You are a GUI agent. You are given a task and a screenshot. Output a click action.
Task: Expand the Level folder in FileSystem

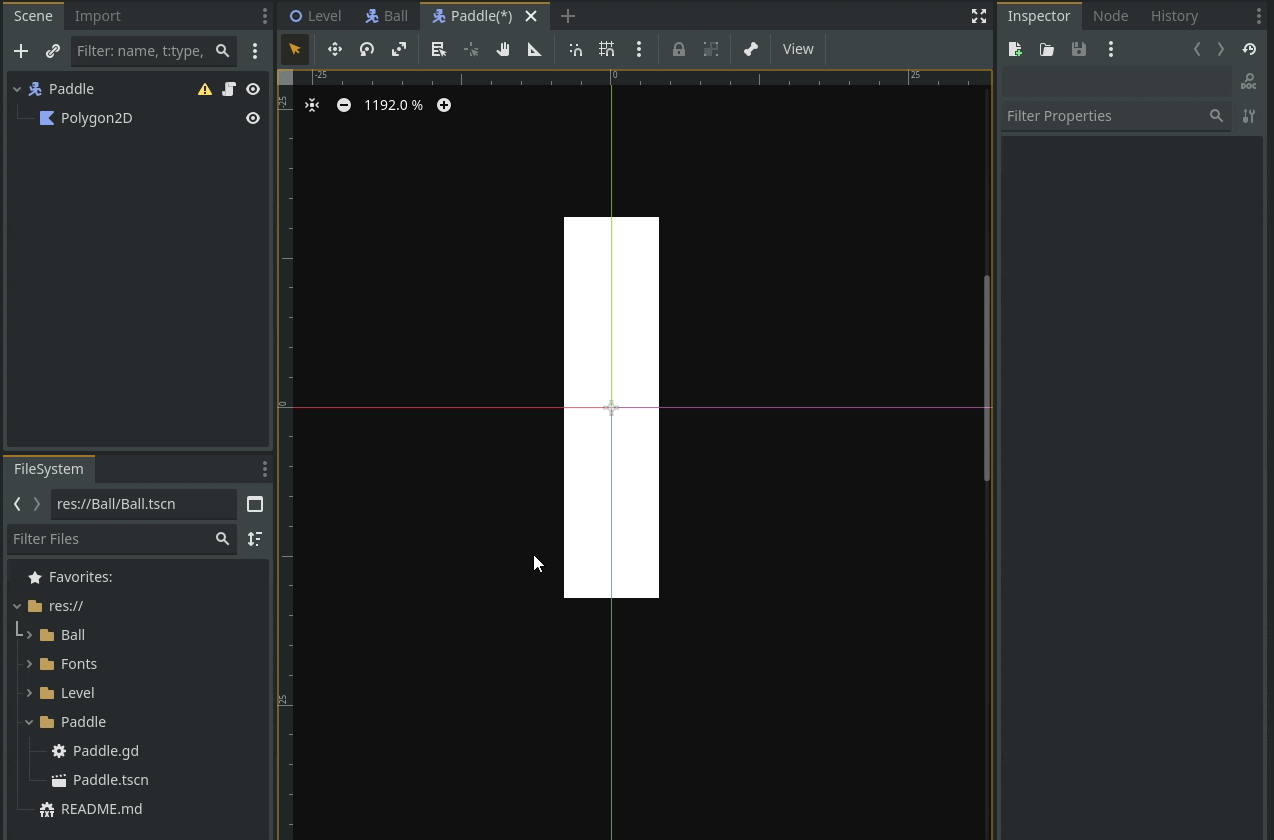point(29,693)
